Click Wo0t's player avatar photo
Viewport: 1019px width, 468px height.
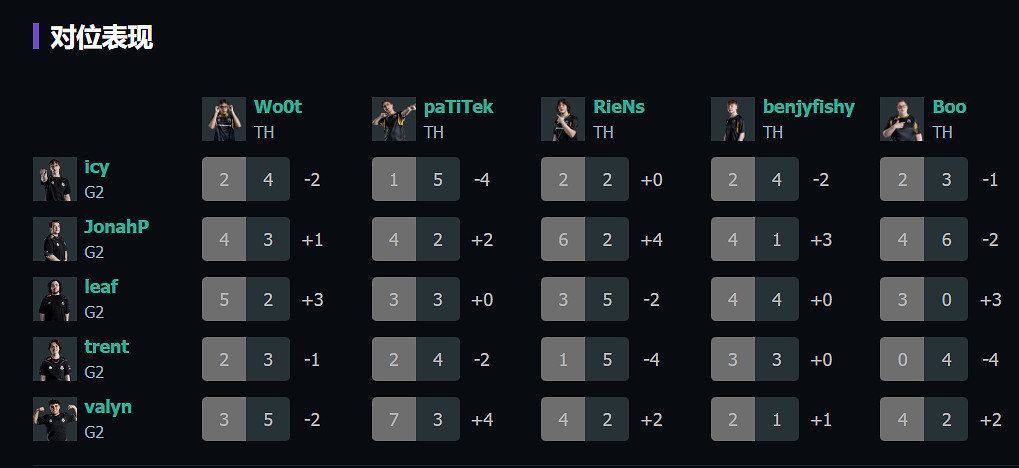point(224,119)
